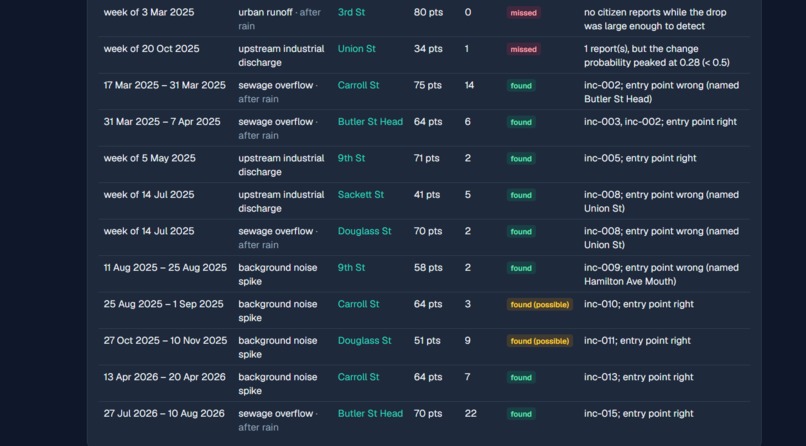This screenshot has height=446, width=806.
Task: Open Butler St Head link in 31 Mar 2025 row
Action: [370, 122]
